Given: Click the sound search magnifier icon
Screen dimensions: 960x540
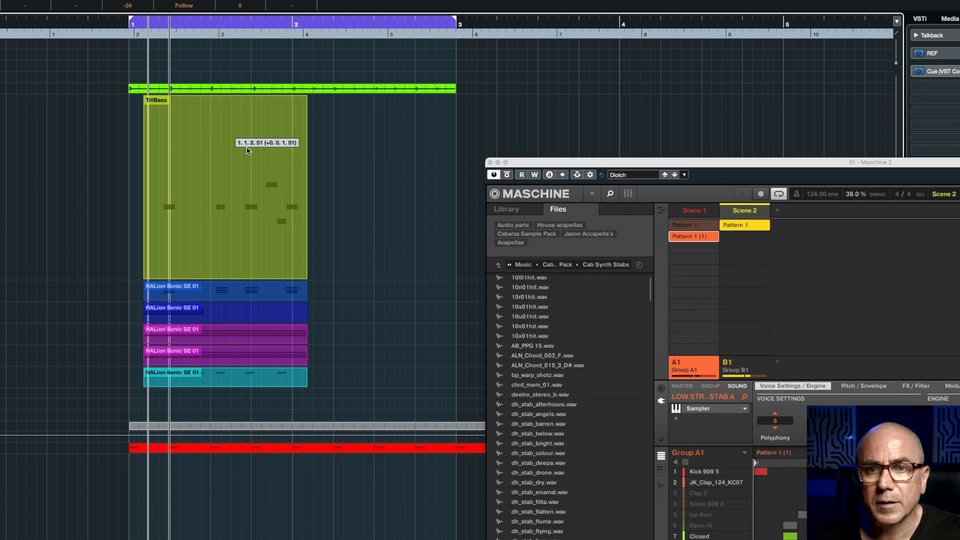Looking at the screenshot, I should pos(744,397).
